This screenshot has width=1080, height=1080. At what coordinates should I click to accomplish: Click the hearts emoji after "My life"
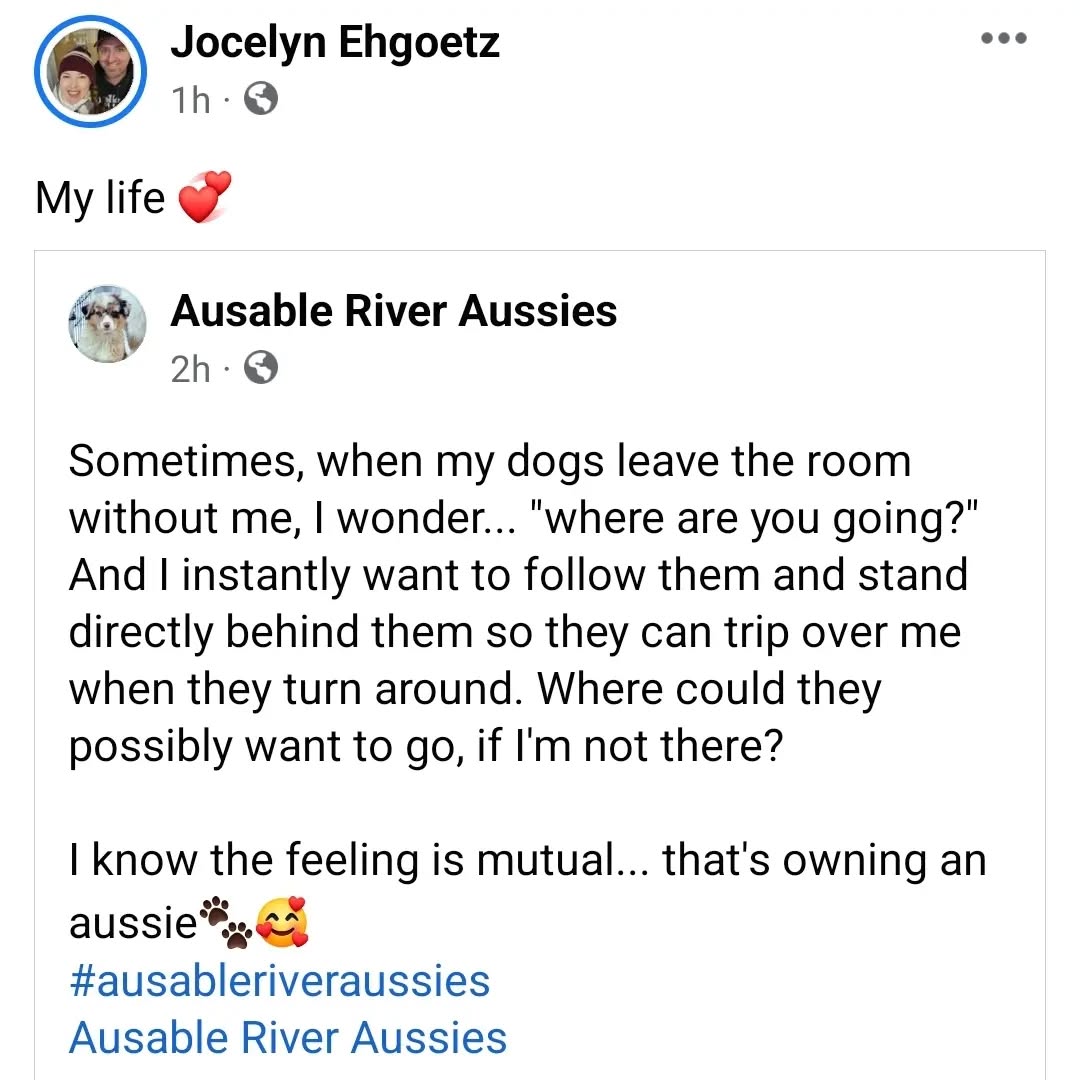pos(204,197)
